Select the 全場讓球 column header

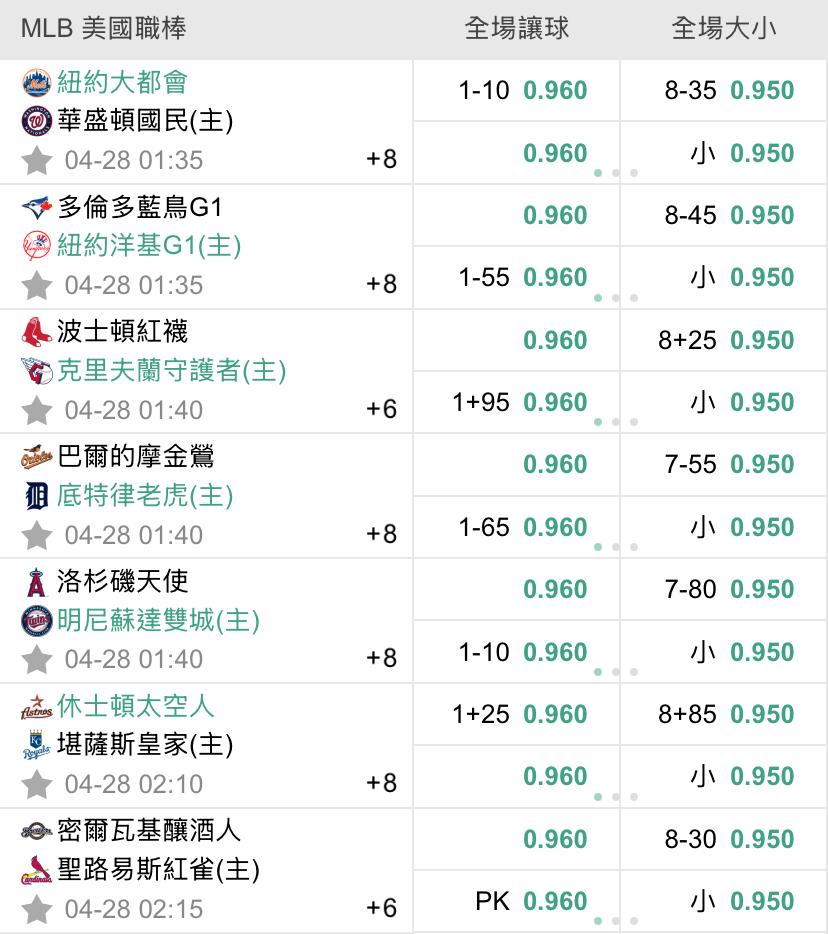coord(516,28)
